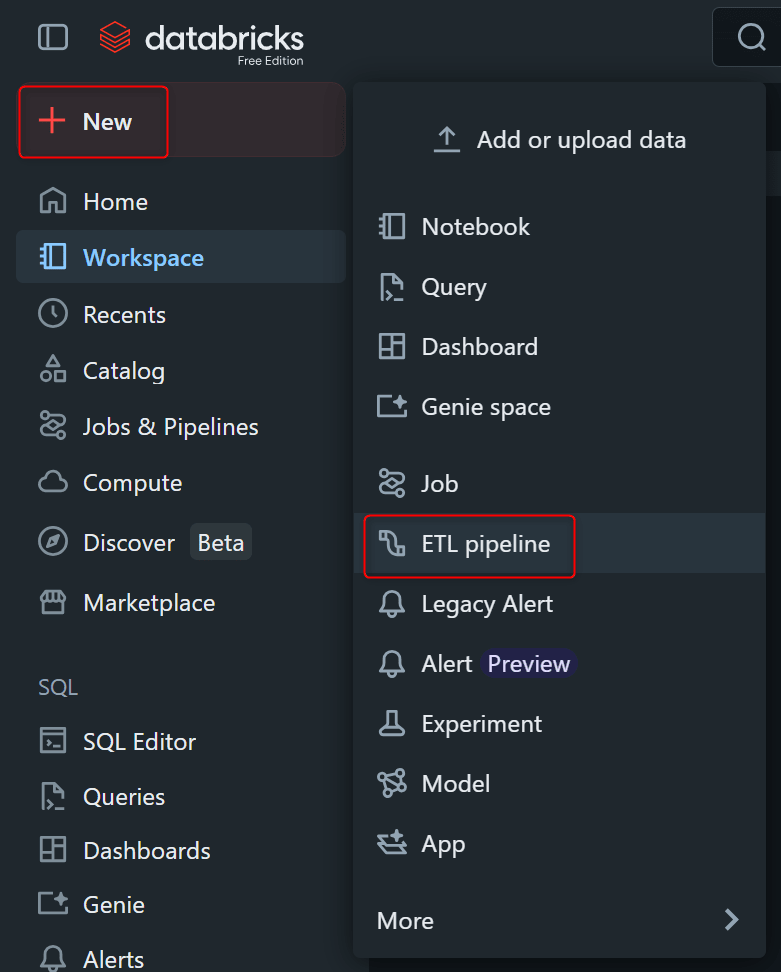Go to Workspace in the sidebar

(x=143, y=258)
